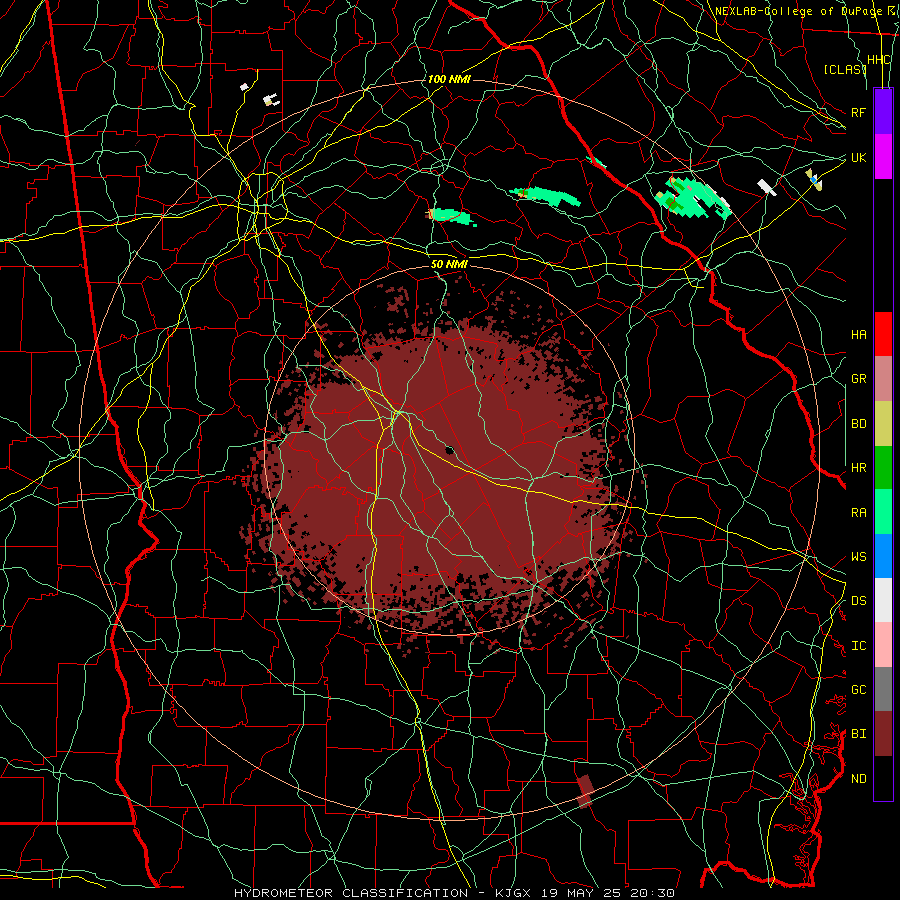Click the 50 NMI range ring label
This screenshot has height=900, width=900.
click(449, 264)
